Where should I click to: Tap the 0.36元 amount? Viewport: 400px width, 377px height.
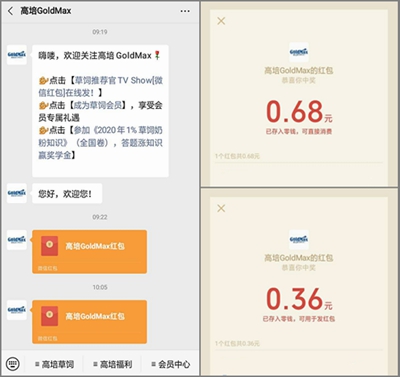tap(299, 299)
